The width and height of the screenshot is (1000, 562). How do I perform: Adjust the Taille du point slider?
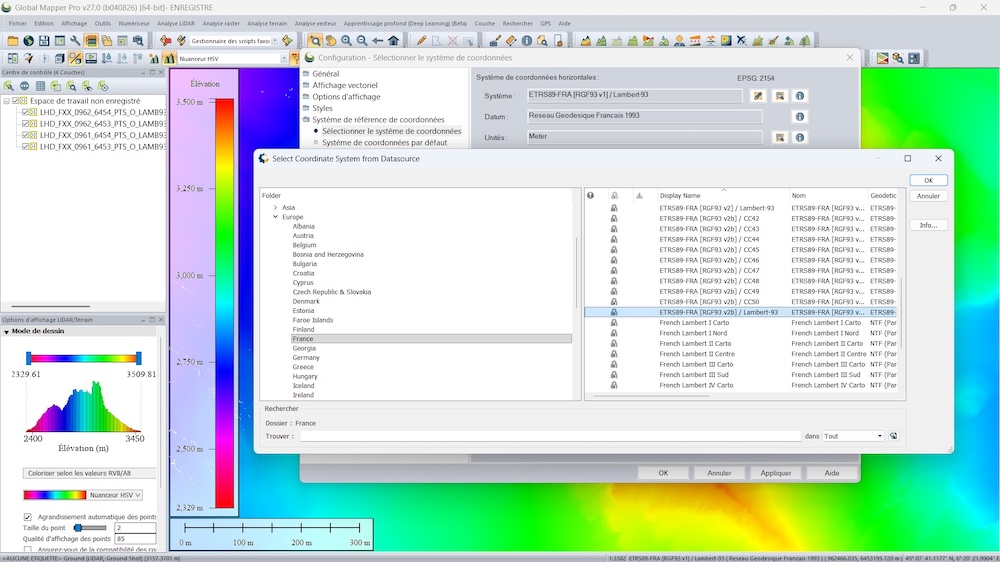coord(77,528)
